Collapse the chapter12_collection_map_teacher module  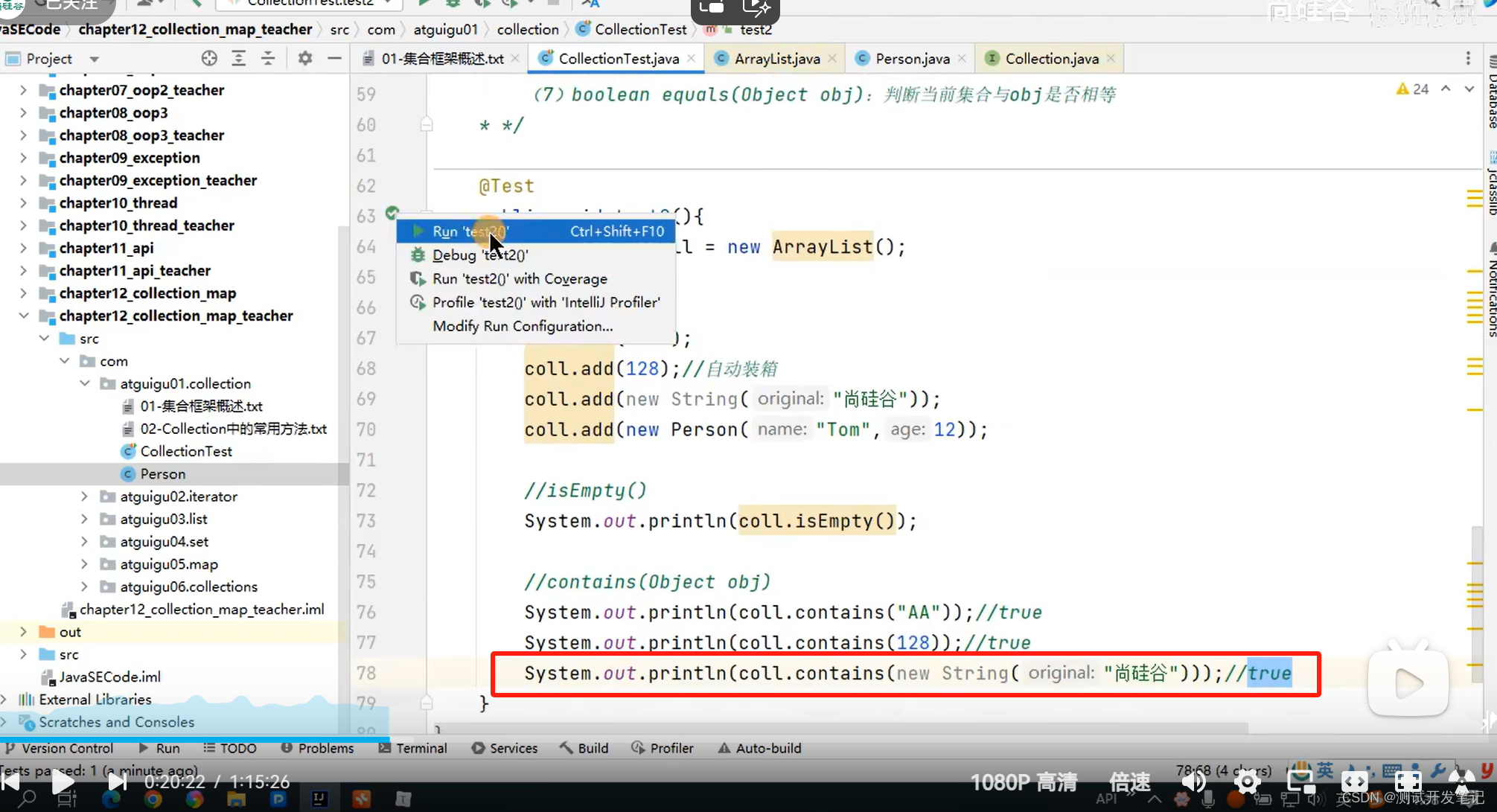coord(23,316)
